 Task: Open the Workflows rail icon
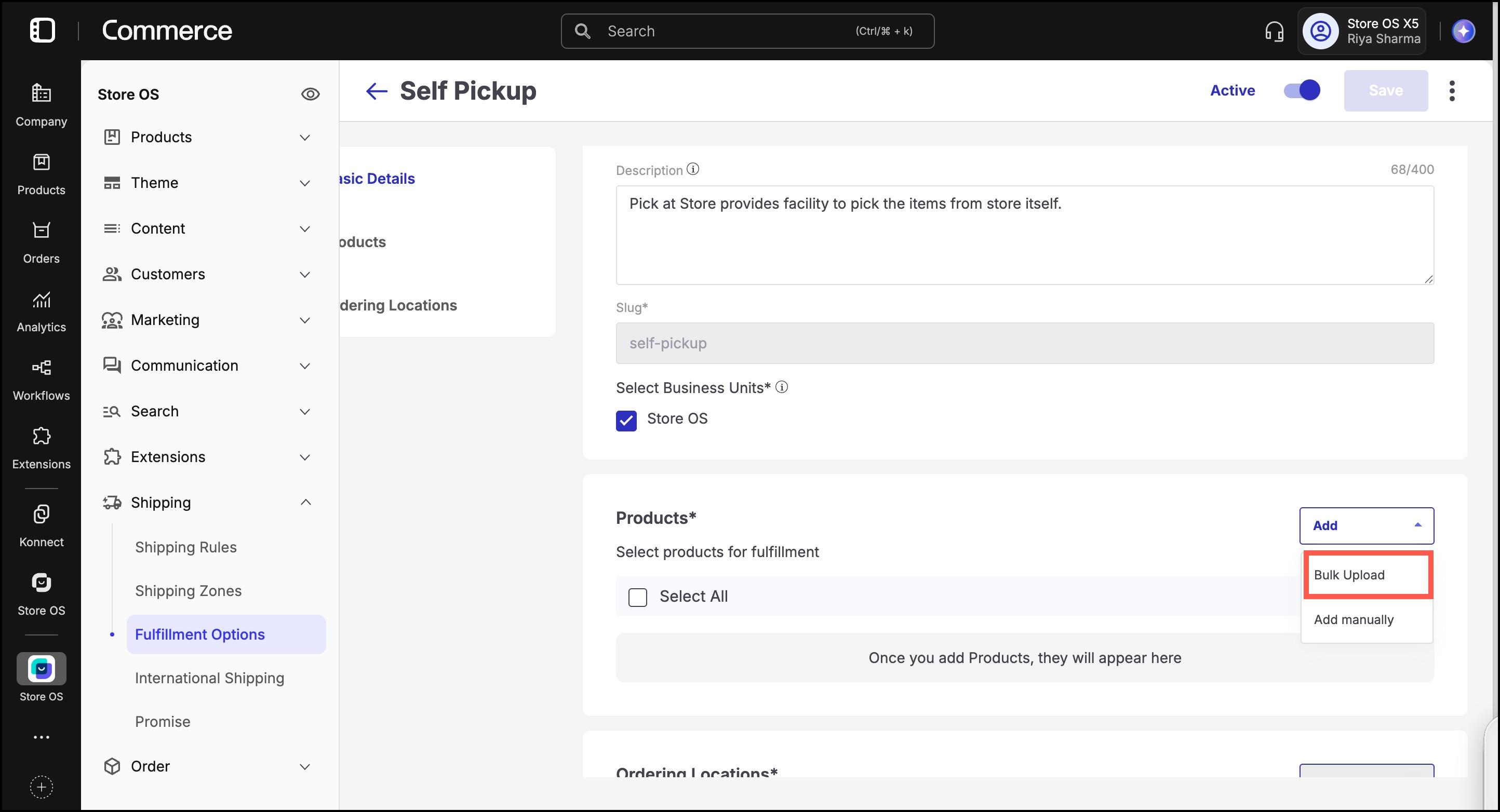pyautogui.click(x=42, y=368)
